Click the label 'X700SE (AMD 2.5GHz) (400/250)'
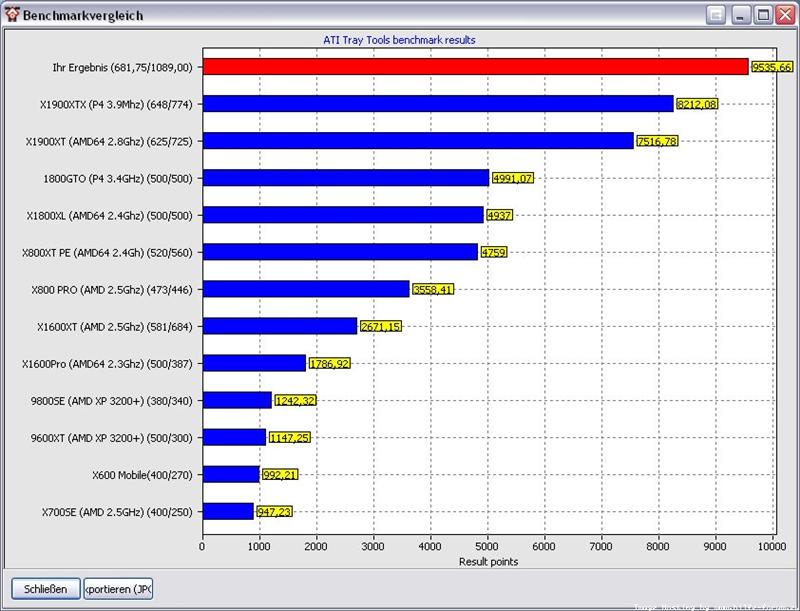Screen dimensions: 800x611 [x=117, y=512]
